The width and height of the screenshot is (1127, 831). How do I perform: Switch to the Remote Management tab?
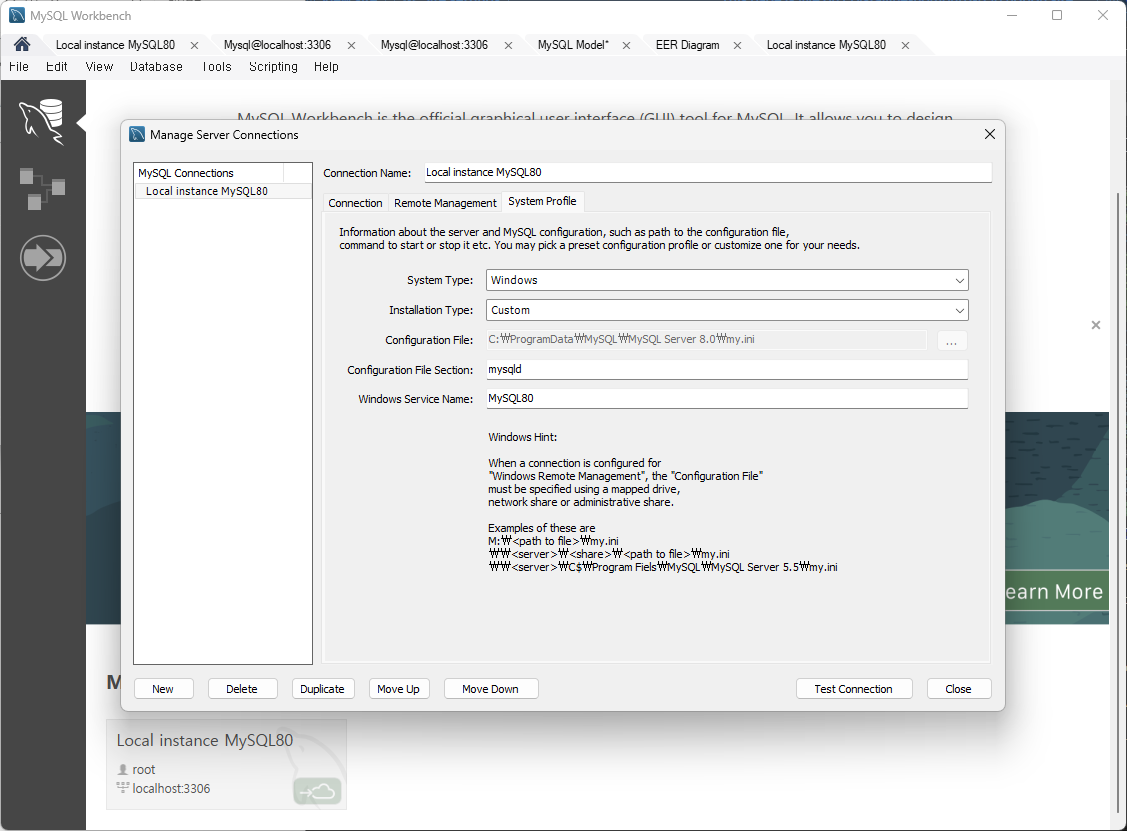pos(445,203)
